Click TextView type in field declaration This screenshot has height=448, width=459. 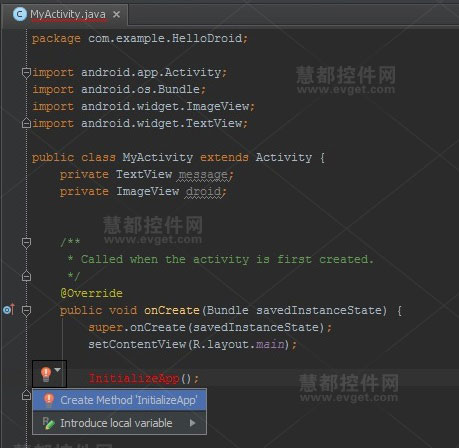tap(144, 174)
